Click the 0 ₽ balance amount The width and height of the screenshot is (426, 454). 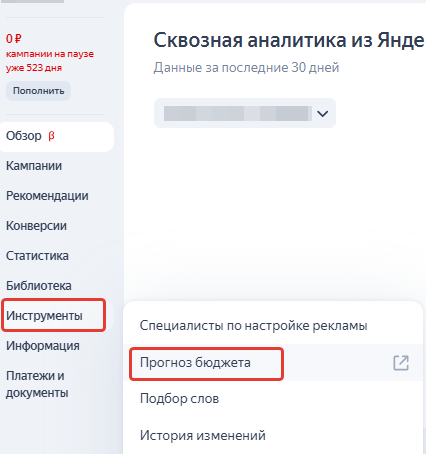[x=14, y=39]
